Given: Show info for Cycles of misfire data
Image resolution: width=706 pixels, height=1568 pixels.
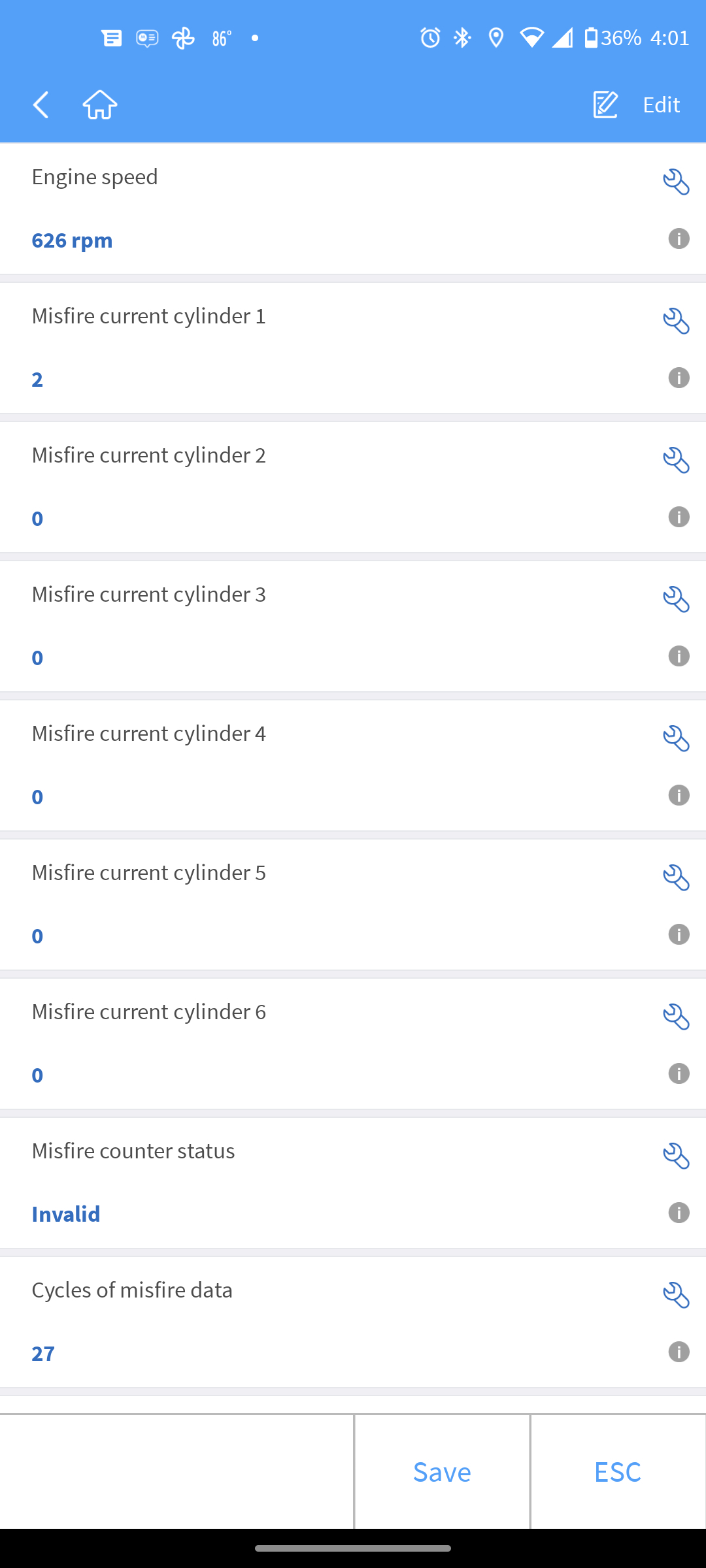Looking at the screenshot, I should click(x=679, y=1352).
